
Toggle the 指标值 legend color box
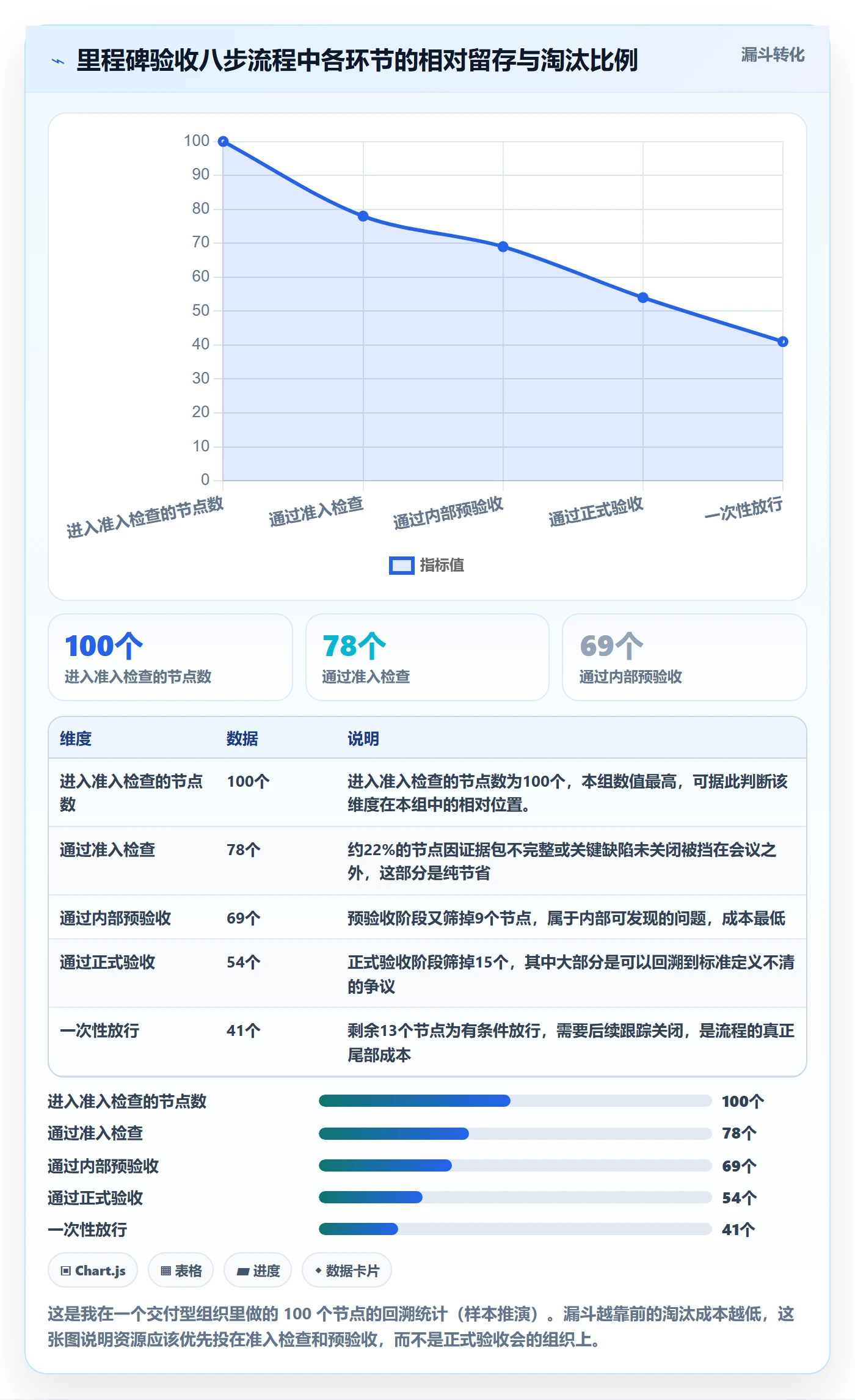(401, 566)
